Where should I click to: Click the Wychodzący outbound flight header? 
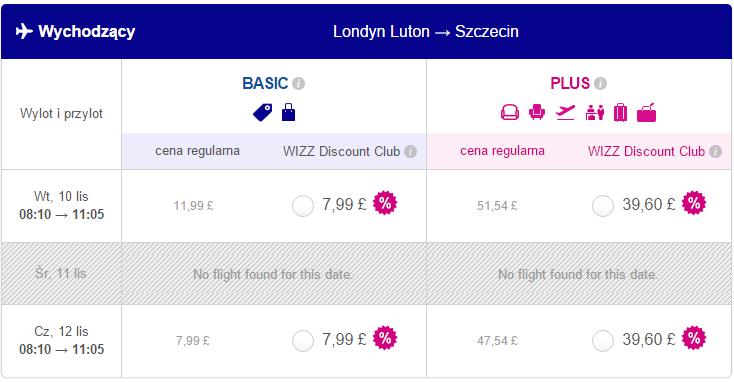point(75,31)
